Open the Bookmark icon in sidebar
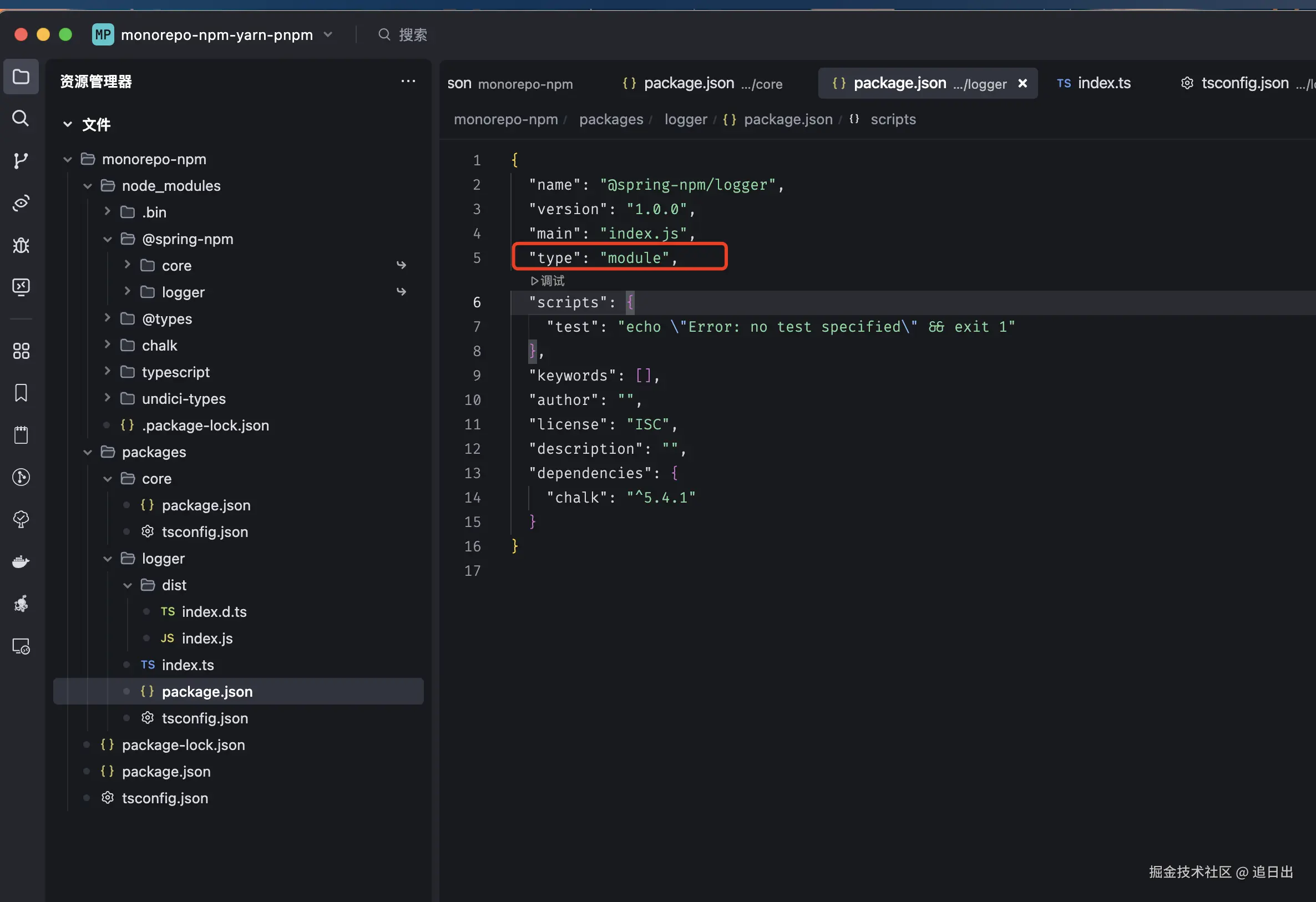 coord(21,393)
